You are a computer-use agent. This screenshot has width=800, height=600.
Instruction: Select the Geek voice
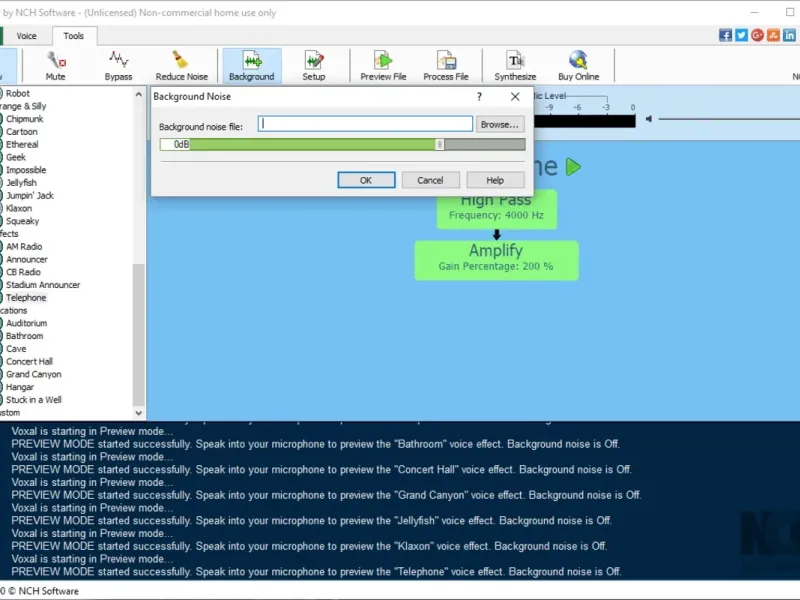[x=16, y=157]
